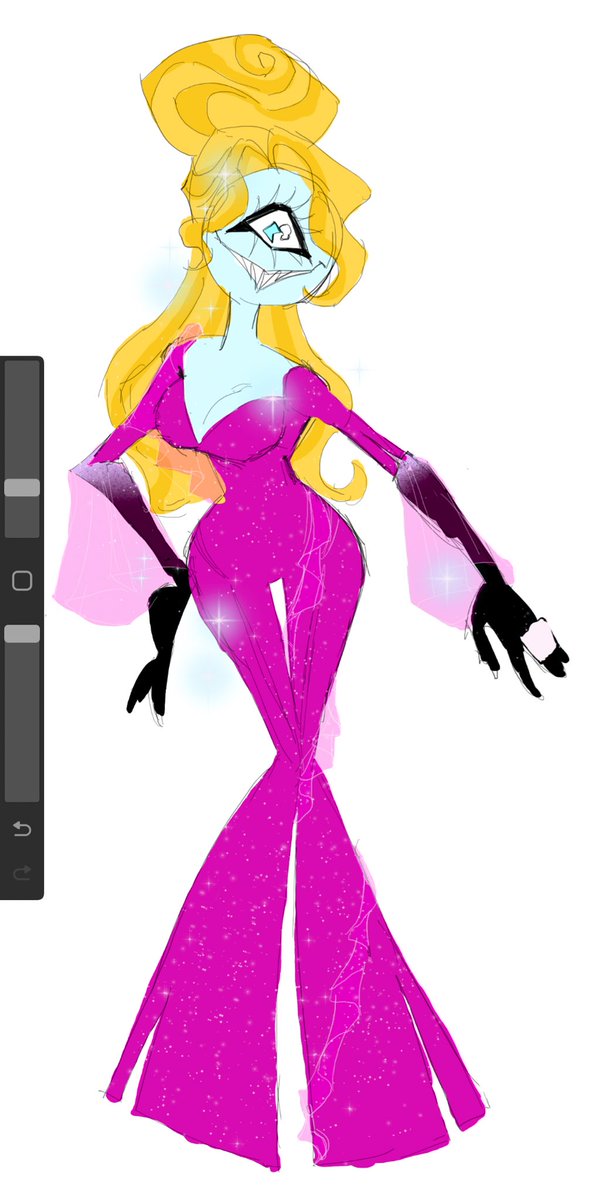Tap the brush opacity slider handle
This screenshot has width=605, height=1200.
click(22, 633)
